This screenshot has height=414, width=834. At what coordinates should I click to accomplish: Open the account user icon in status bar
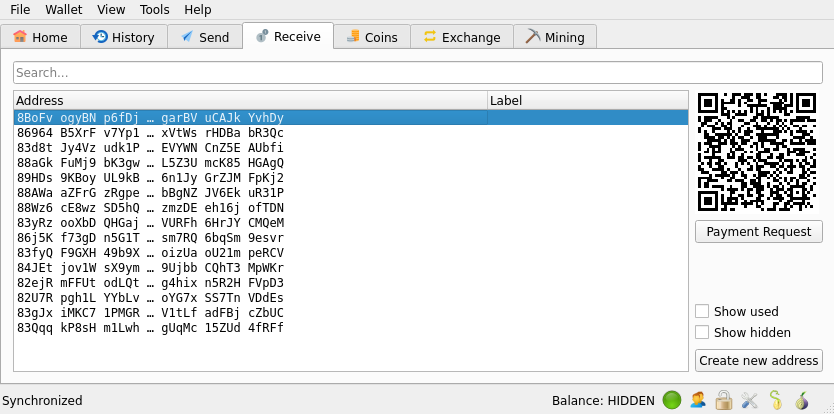[x=698, y=400]
